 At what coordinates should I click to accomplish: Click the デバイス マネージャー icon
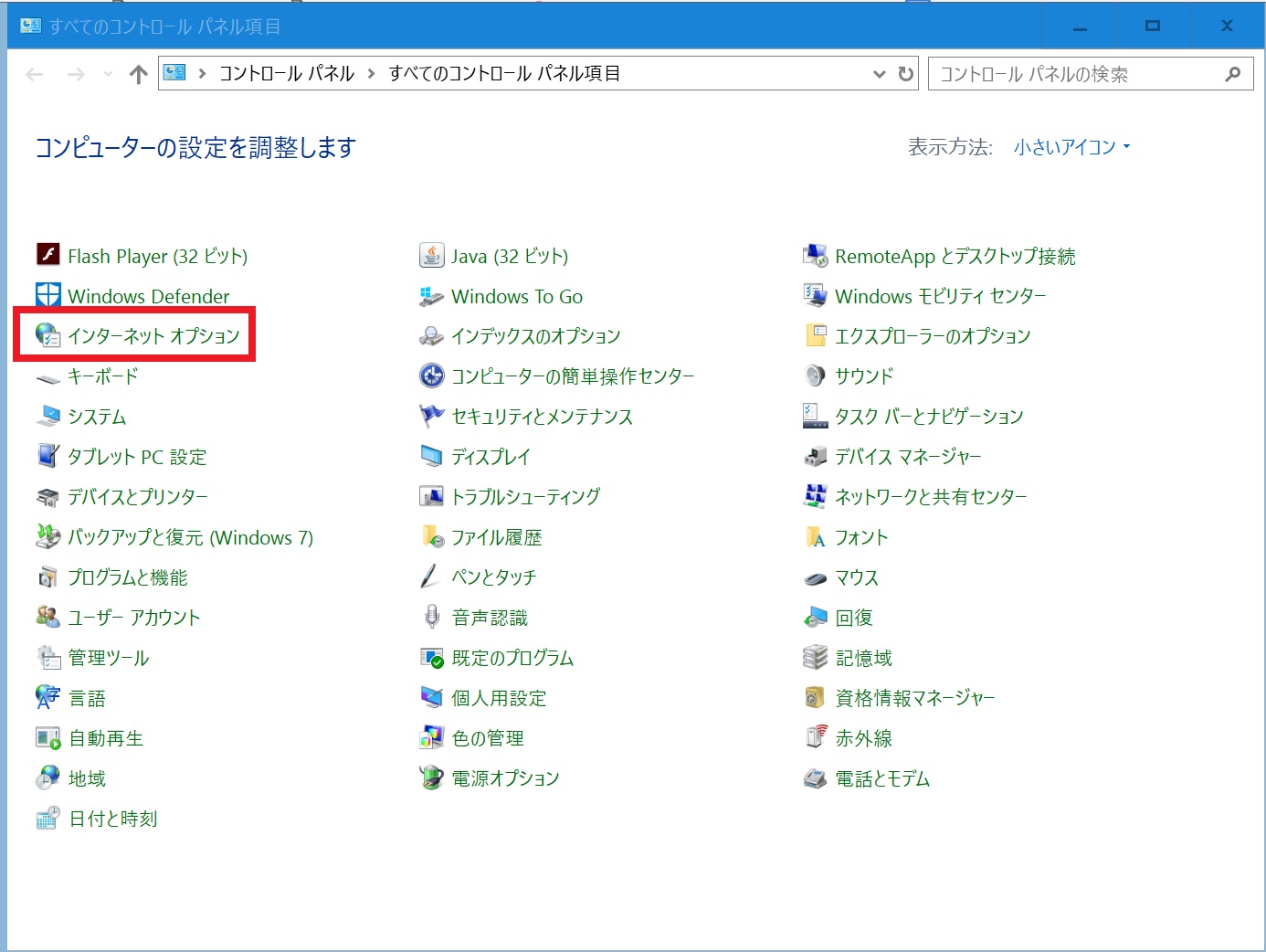tap(815, 456)
